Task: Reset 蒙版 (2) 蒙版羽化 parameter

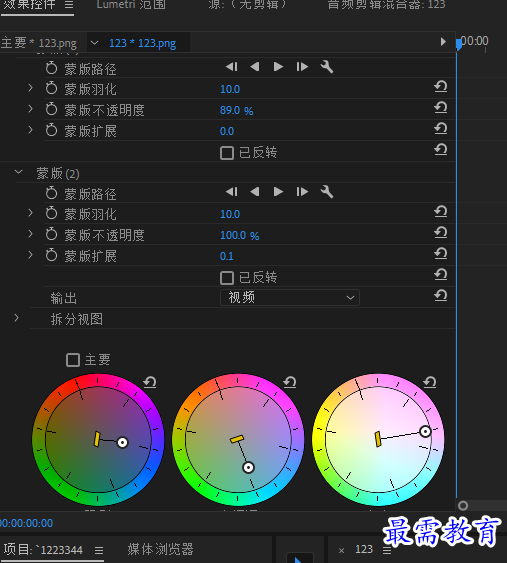Action: [x=441, y=211]
